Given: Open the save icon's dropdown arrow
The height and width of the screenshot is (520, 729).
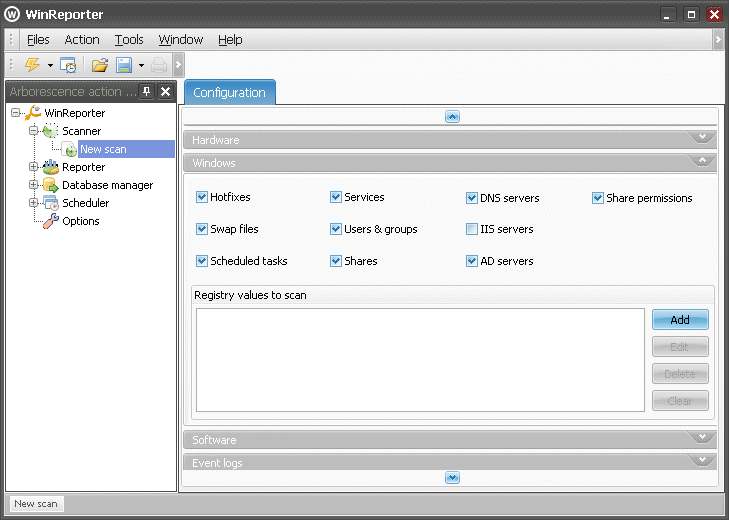Looking at the screenshot, I should click(141, 65).
